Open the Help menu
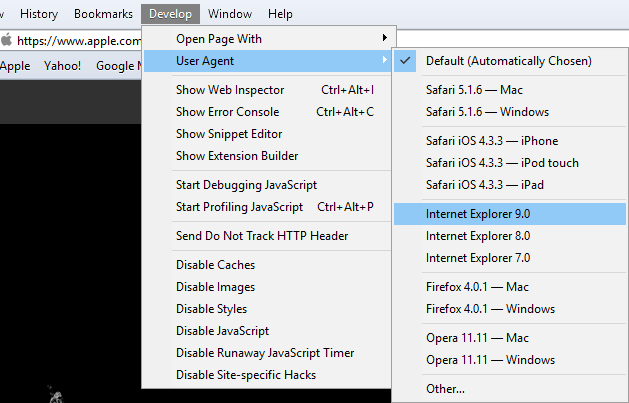 [281, 14]
